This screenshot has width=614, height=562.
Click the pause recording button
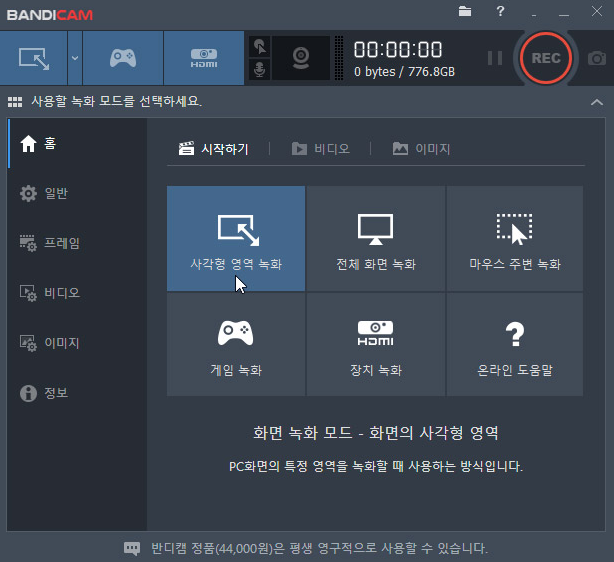coord(495,58)
